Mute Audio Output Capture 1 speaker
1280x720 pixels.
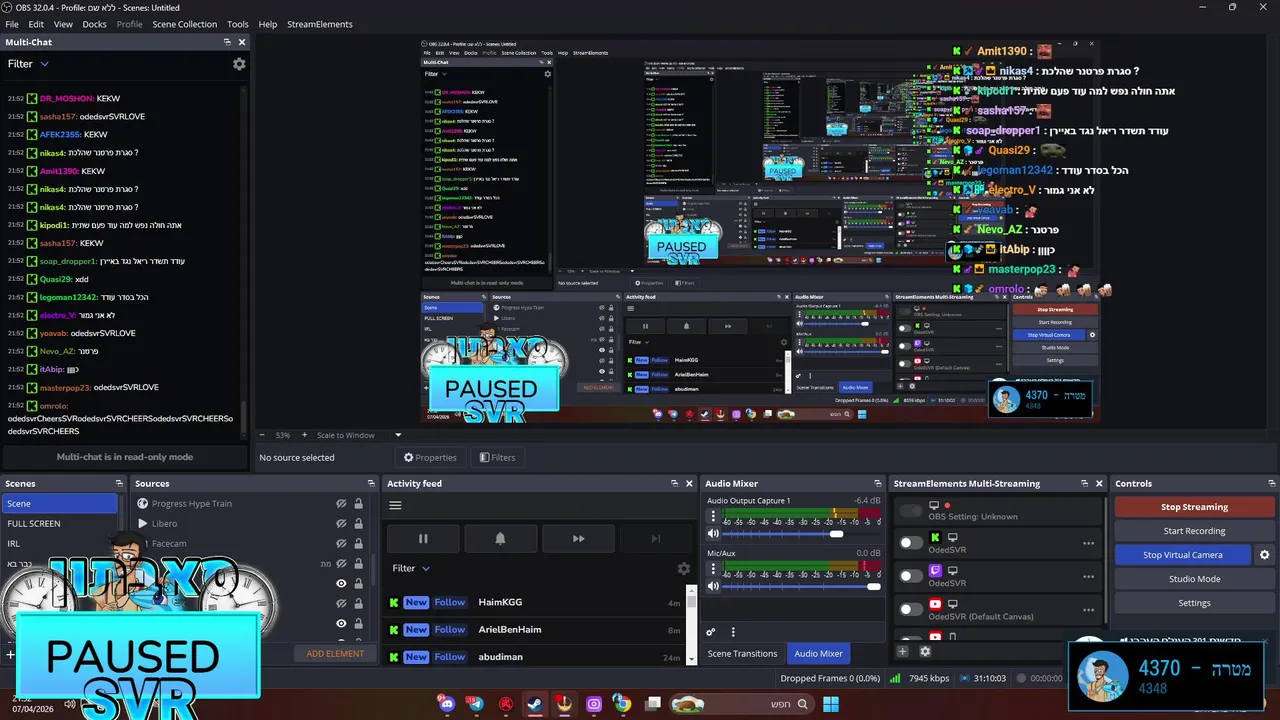click(x=713, y=534)
